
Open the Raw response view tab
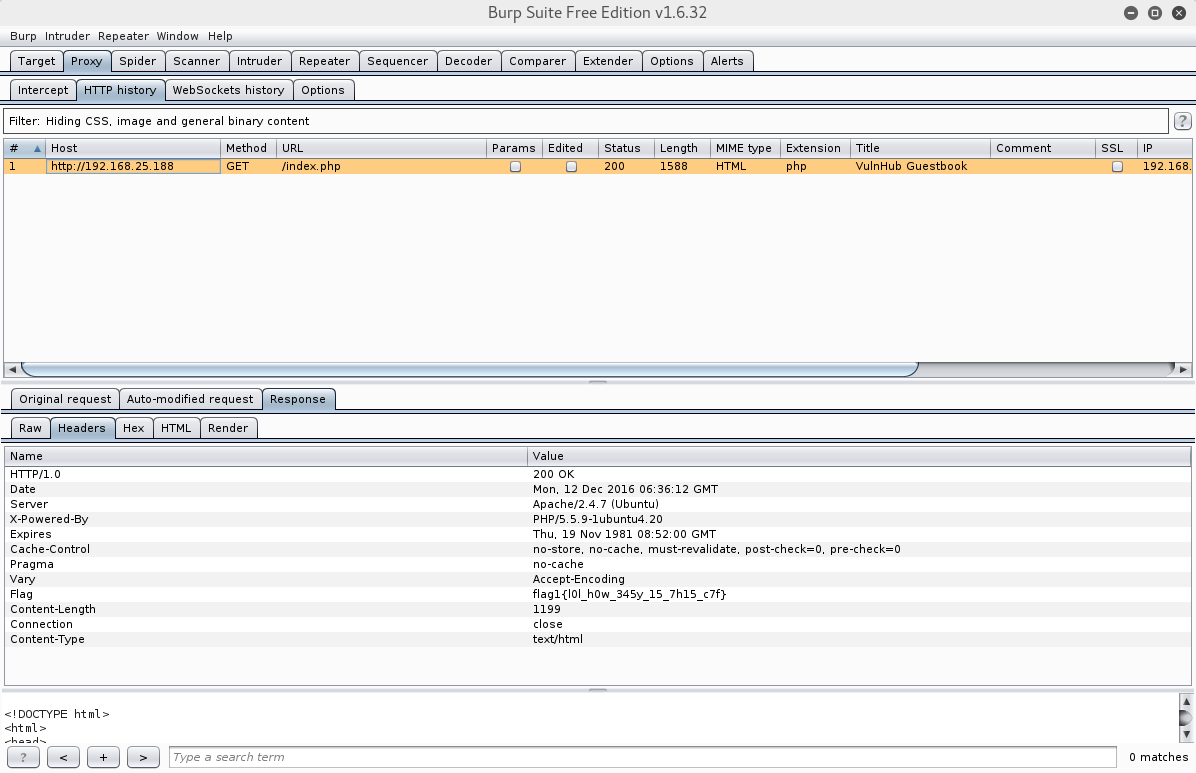point(30,428)
